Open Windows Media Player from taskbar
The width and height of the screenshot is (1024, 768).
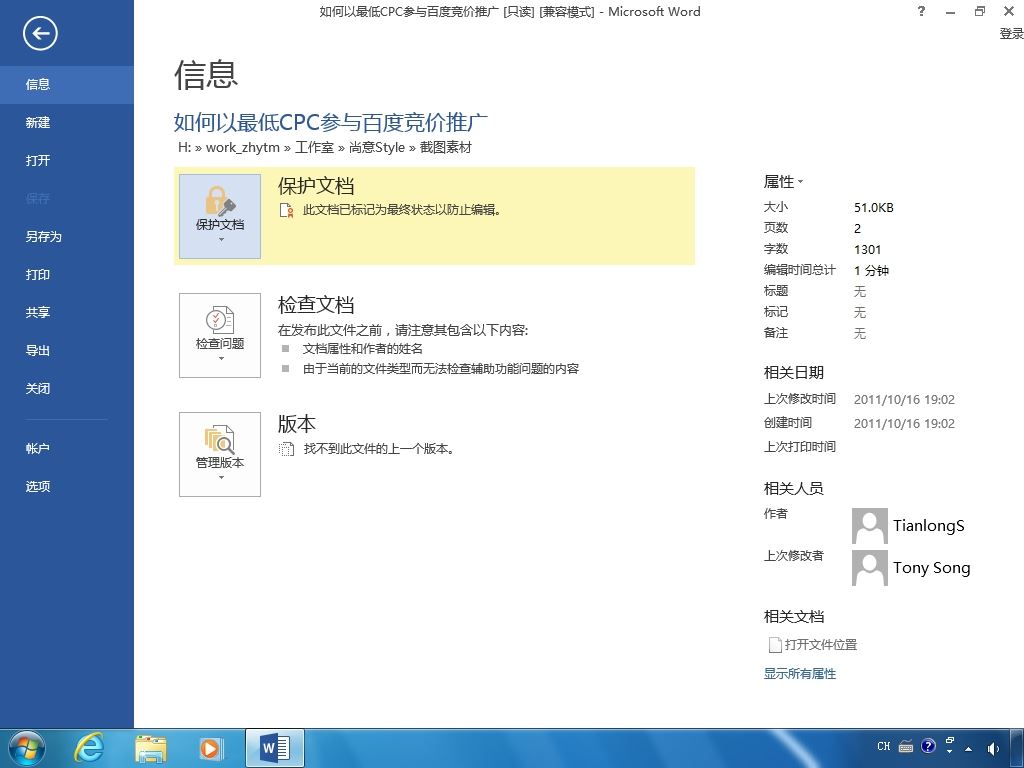click(x=210, y=748)
